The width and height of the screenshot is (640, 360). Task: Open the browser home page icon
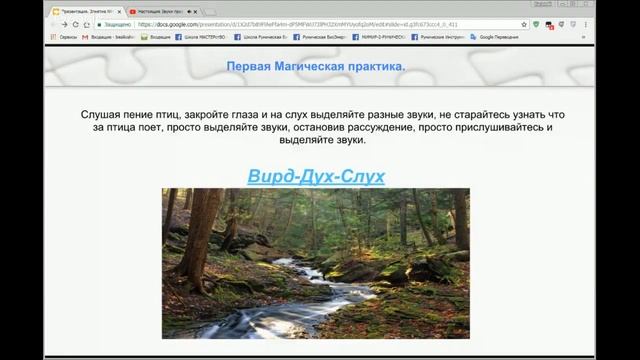point(87,24)
